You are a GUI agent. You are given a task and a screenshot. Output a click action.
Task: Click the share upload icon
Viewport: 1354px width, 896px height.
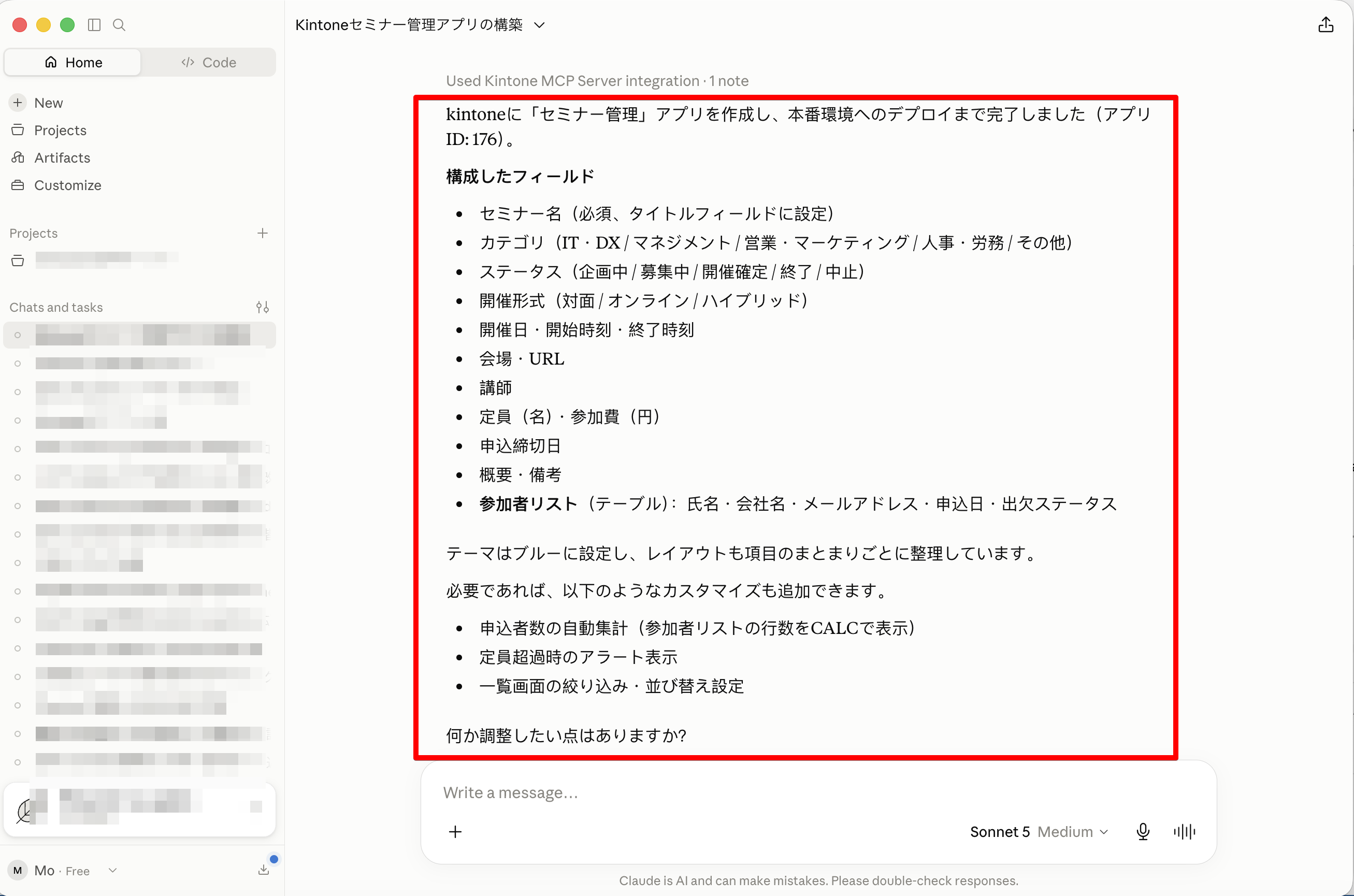(1326, 24)
